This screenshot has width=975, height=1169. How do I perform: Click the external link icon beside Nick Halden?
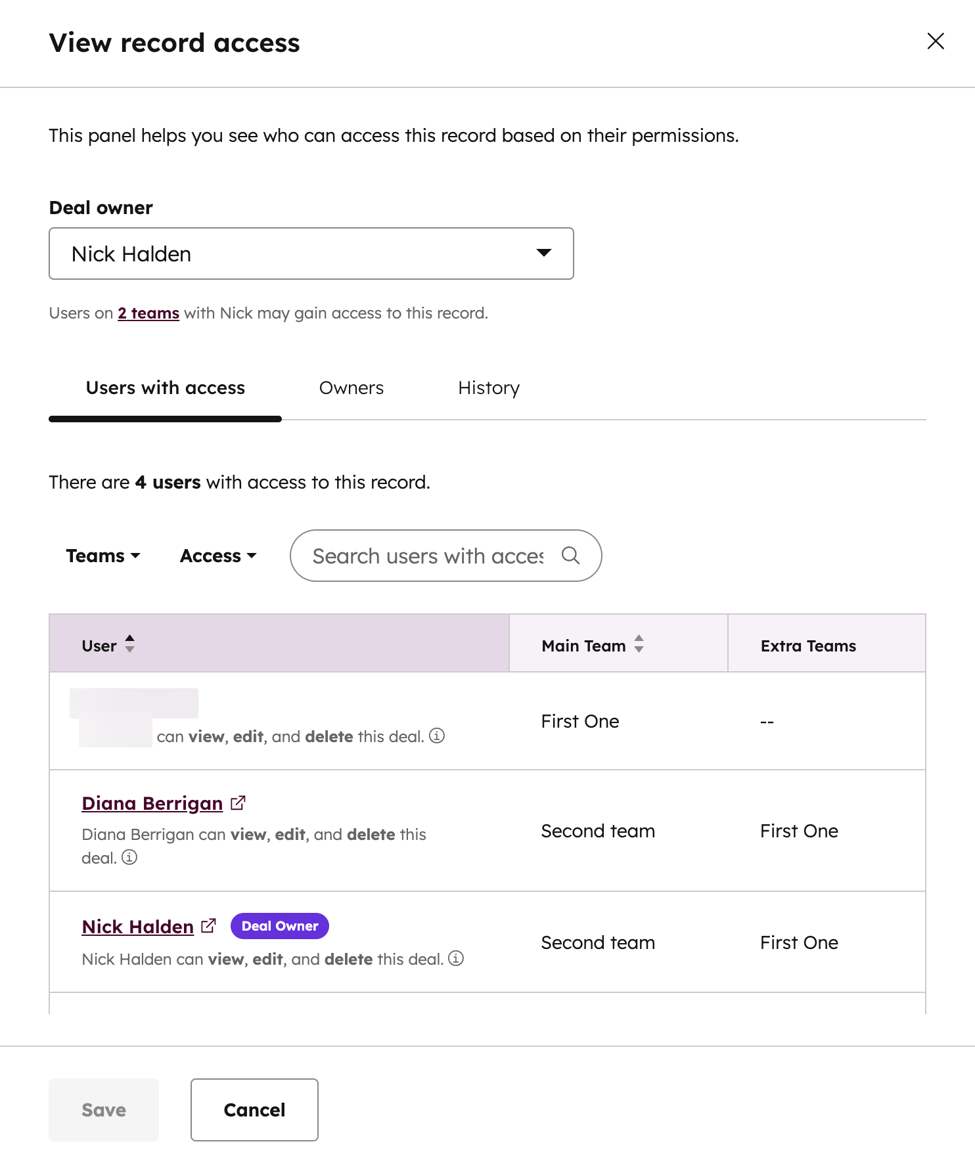pyautogui.click(x=208, y=924)
